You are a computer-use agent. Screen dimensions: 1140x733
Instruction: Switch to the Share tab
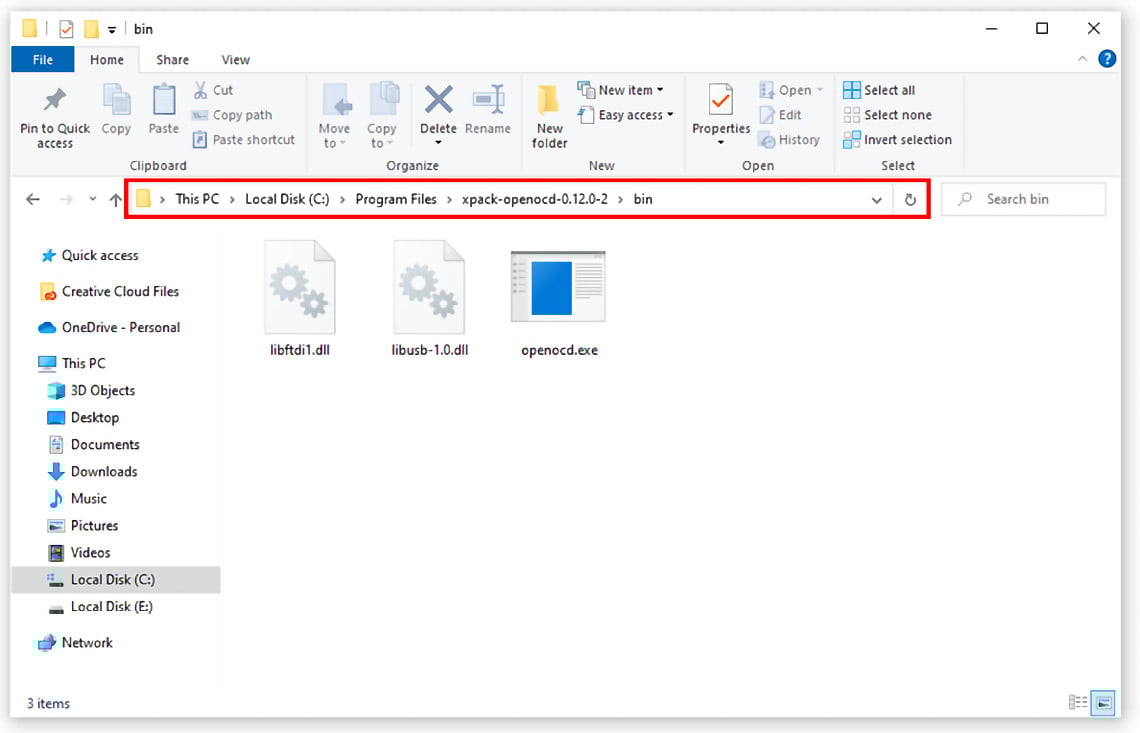click(x=172, y=60)
